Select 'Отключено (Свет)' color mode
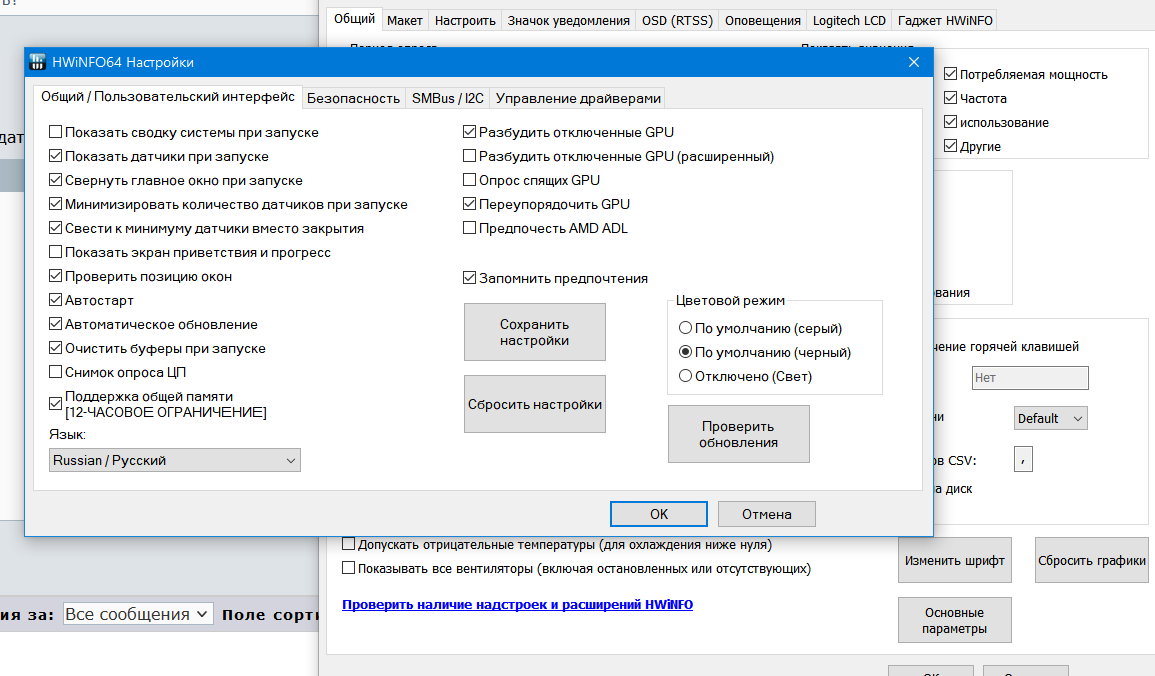The image size is (1155, 676). (x=686, y=376)
